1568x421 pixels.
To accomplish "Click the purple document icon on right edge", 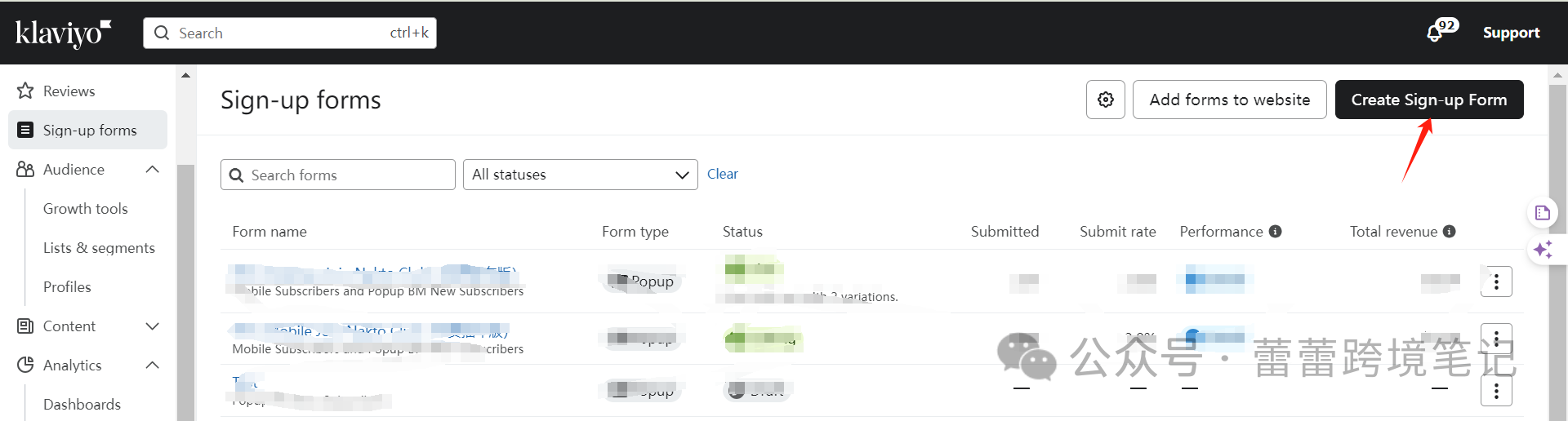I will (x=1542, y=213).
